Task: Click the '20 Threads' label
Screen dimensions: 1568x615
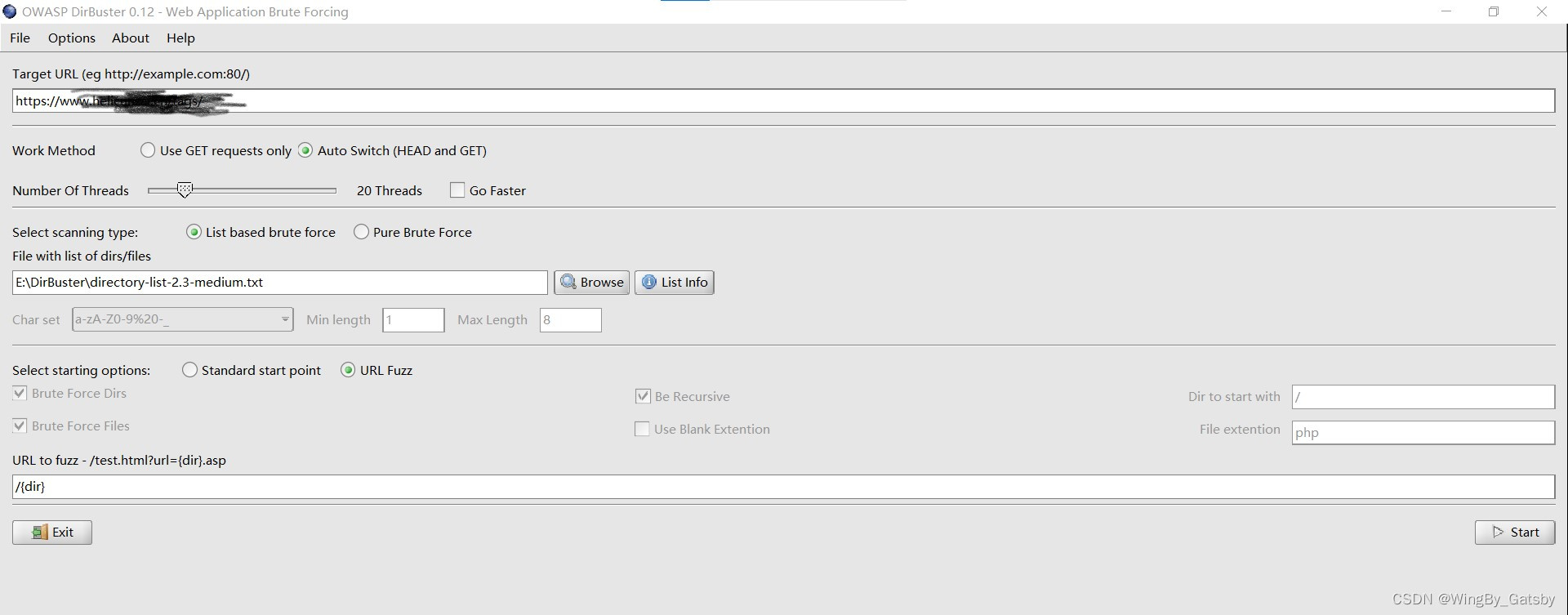Action: click(390, 190)
